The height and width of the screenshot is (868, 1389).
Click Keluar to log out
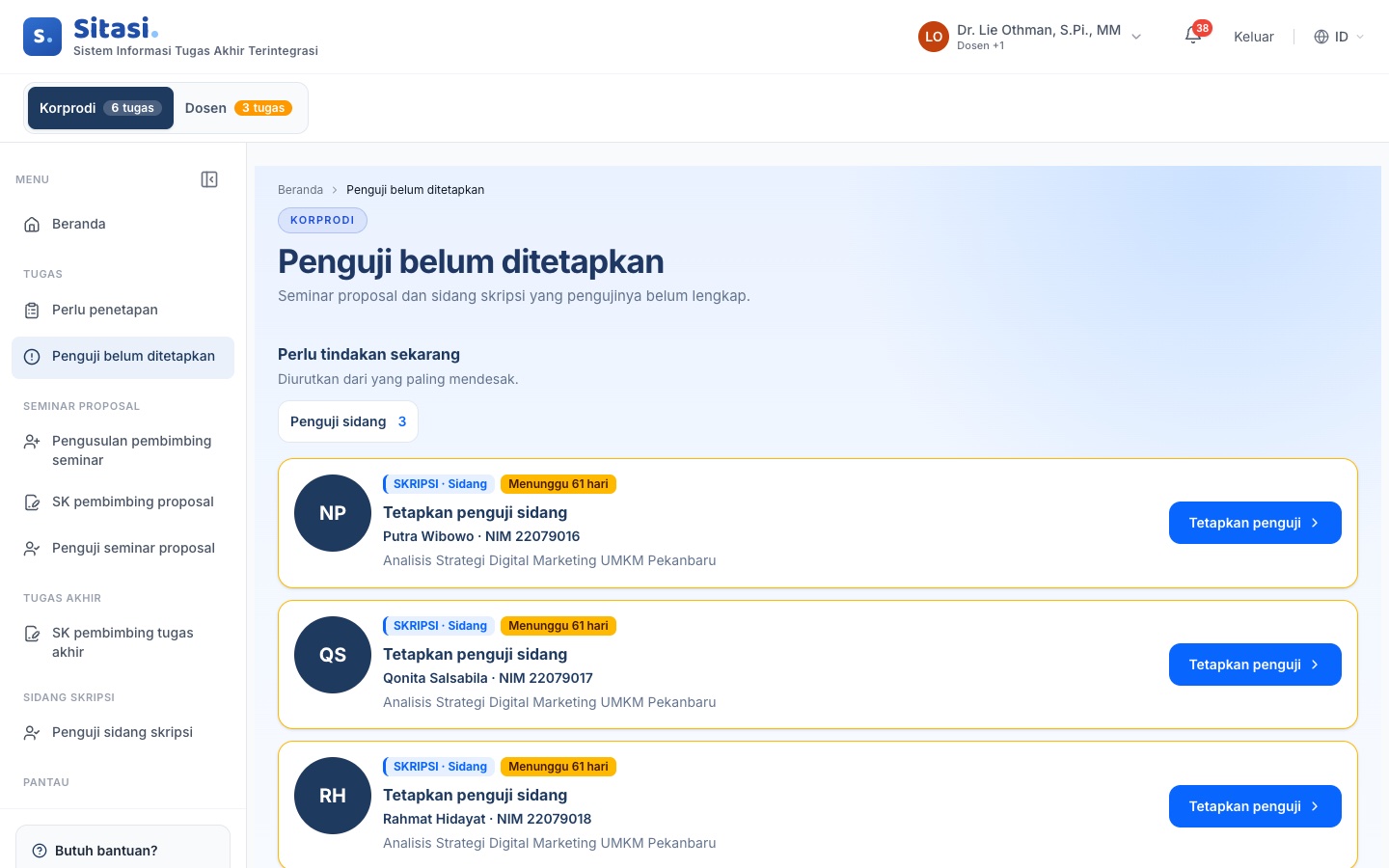1254,37
